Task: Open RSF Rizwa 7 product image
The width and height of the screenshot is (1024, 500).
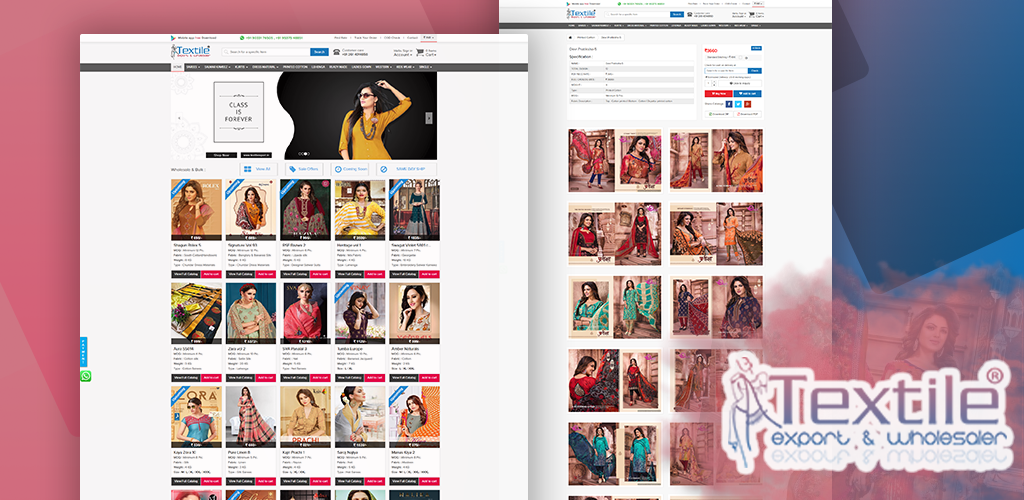Action: pyautogui.click(x=305, y=210)
